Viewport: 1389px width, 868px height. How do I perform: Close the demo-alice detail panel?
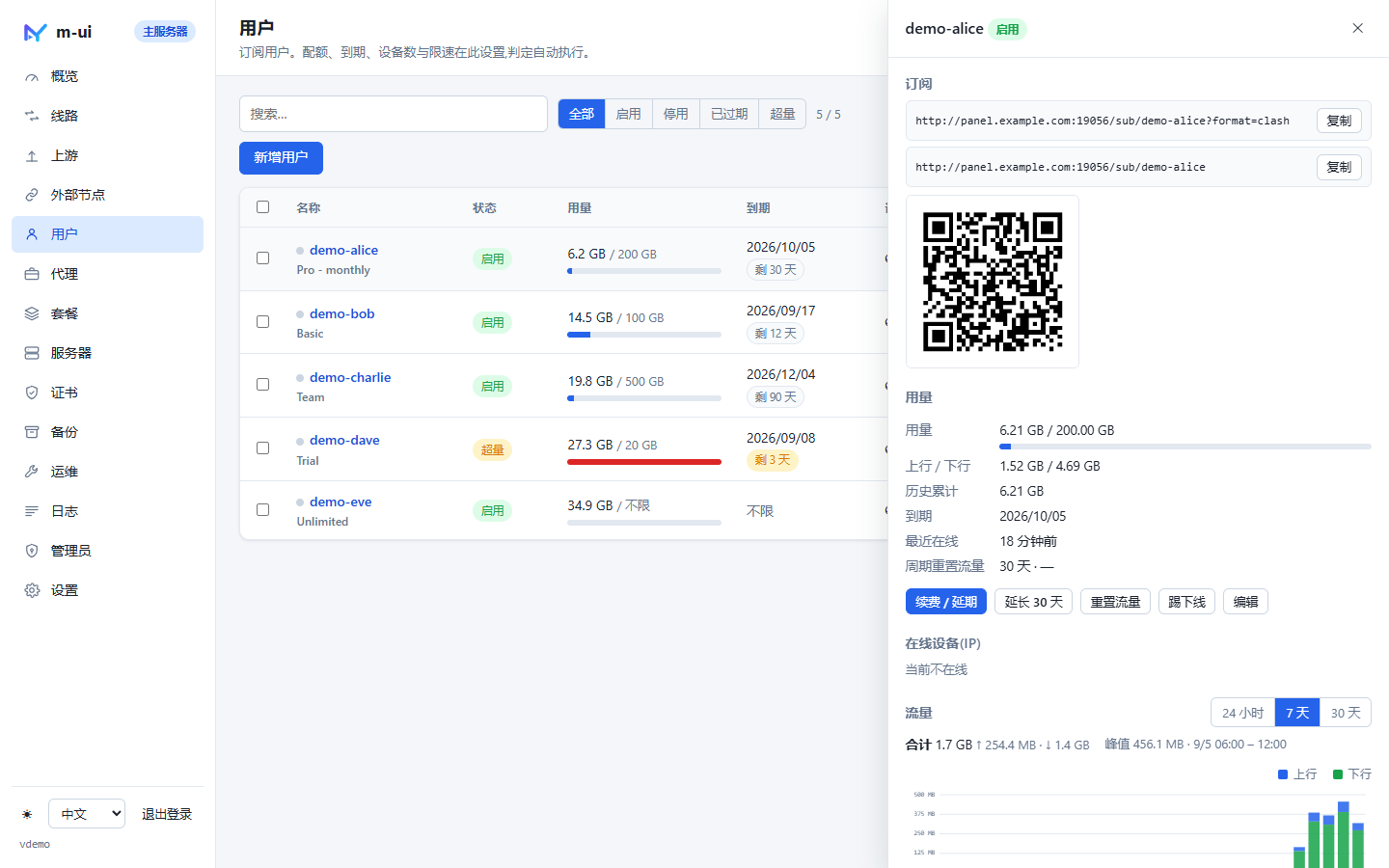pyautogui.click(x=1357, y=28)
